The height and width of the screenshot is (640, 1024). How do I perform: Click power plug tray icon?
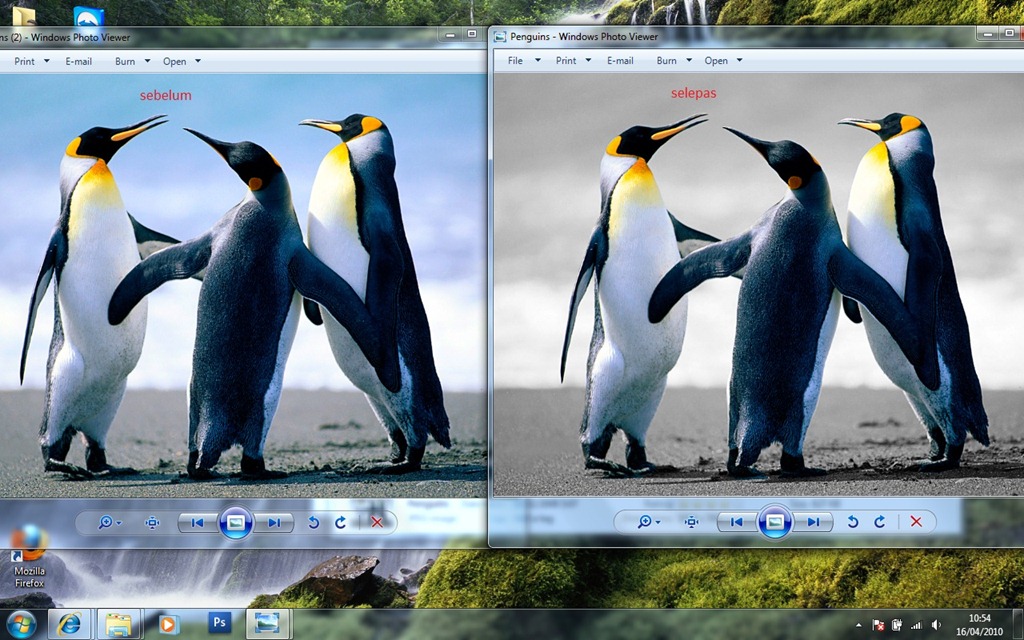coord(898,625)
